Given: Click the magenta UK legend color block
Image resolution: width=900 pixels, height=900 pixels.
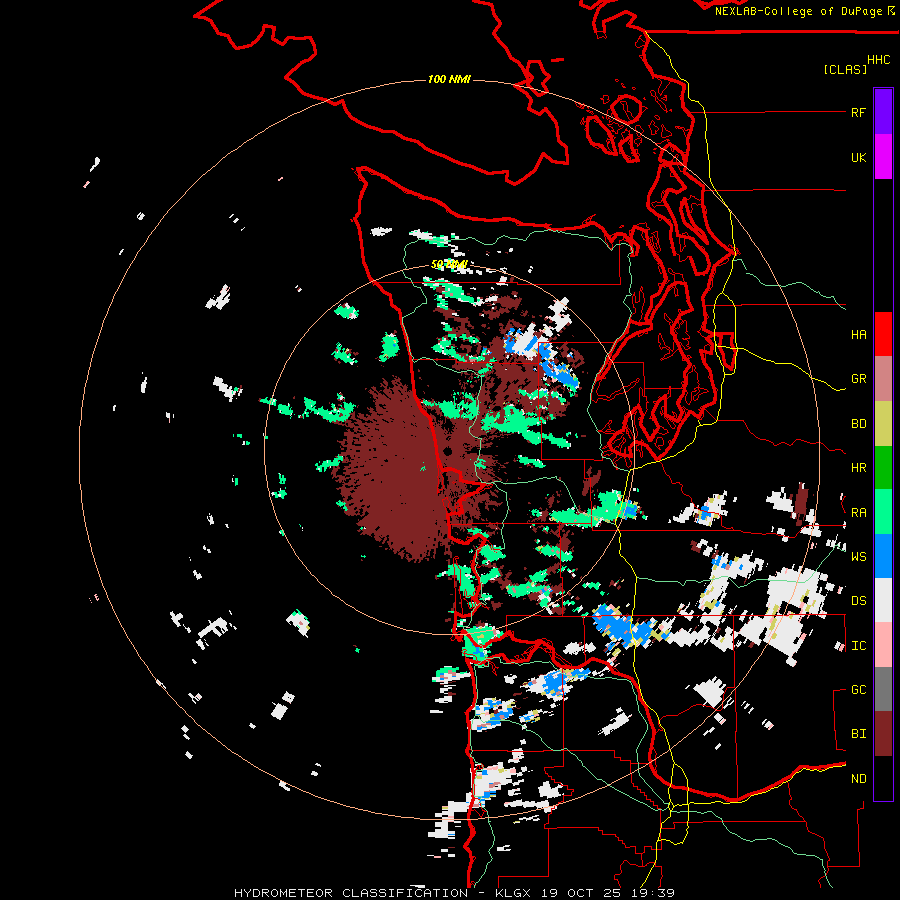Looking at the screenshot, I should [x=883, y=156].
